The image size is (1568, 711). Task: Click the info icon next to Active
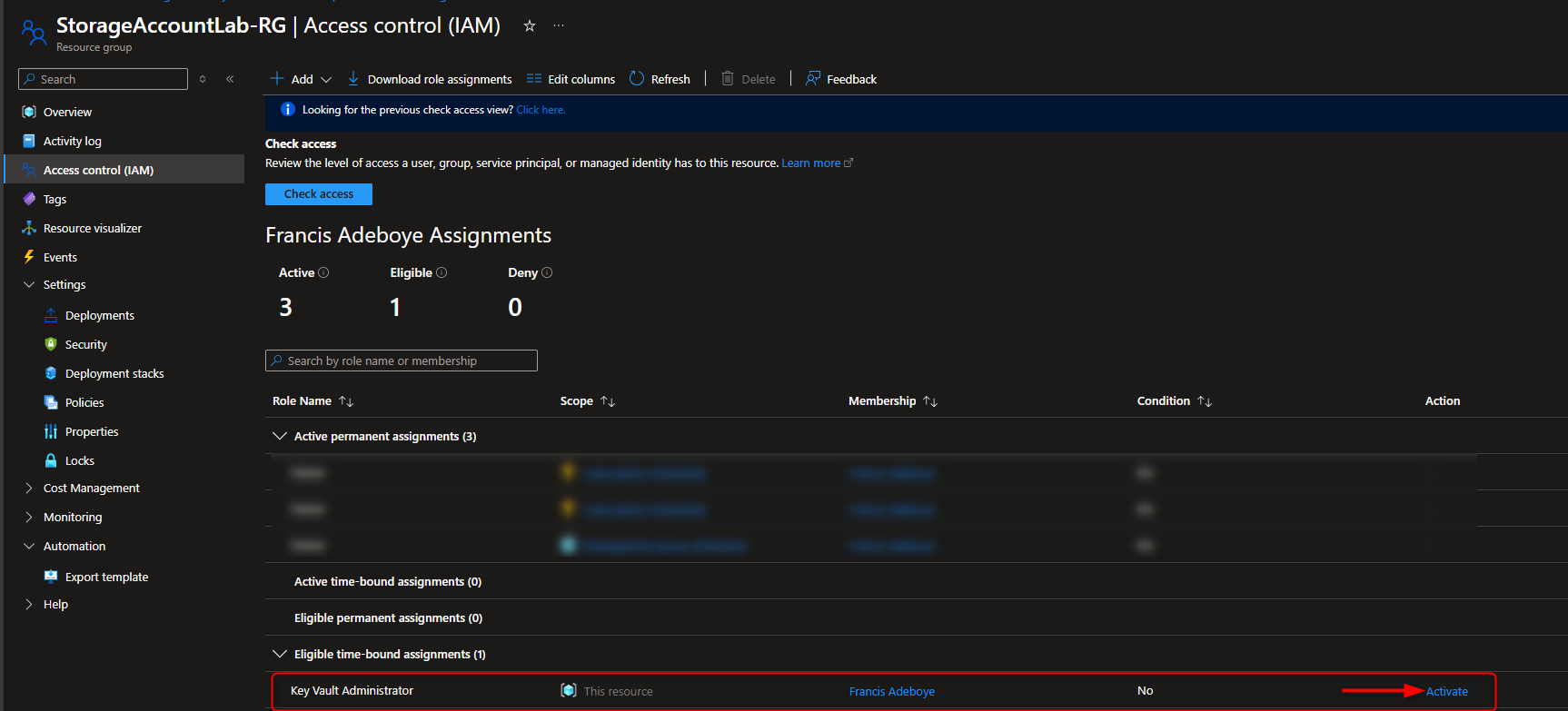pos(323,272)
